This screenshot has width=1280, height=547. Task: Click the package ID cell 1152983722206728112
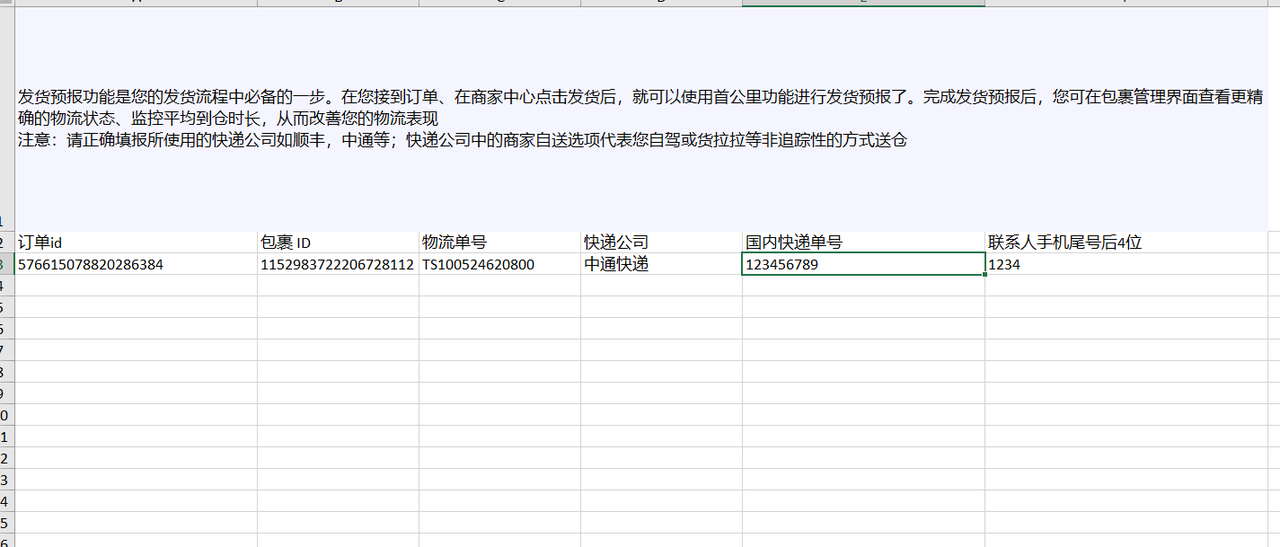pos(338,264)
